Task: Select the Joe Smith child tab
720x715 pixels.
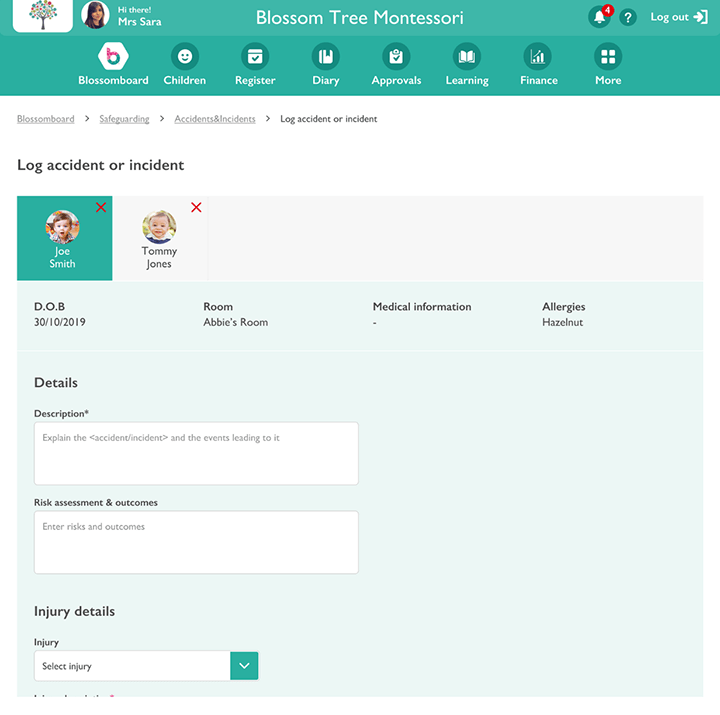Action: point(63,240)
